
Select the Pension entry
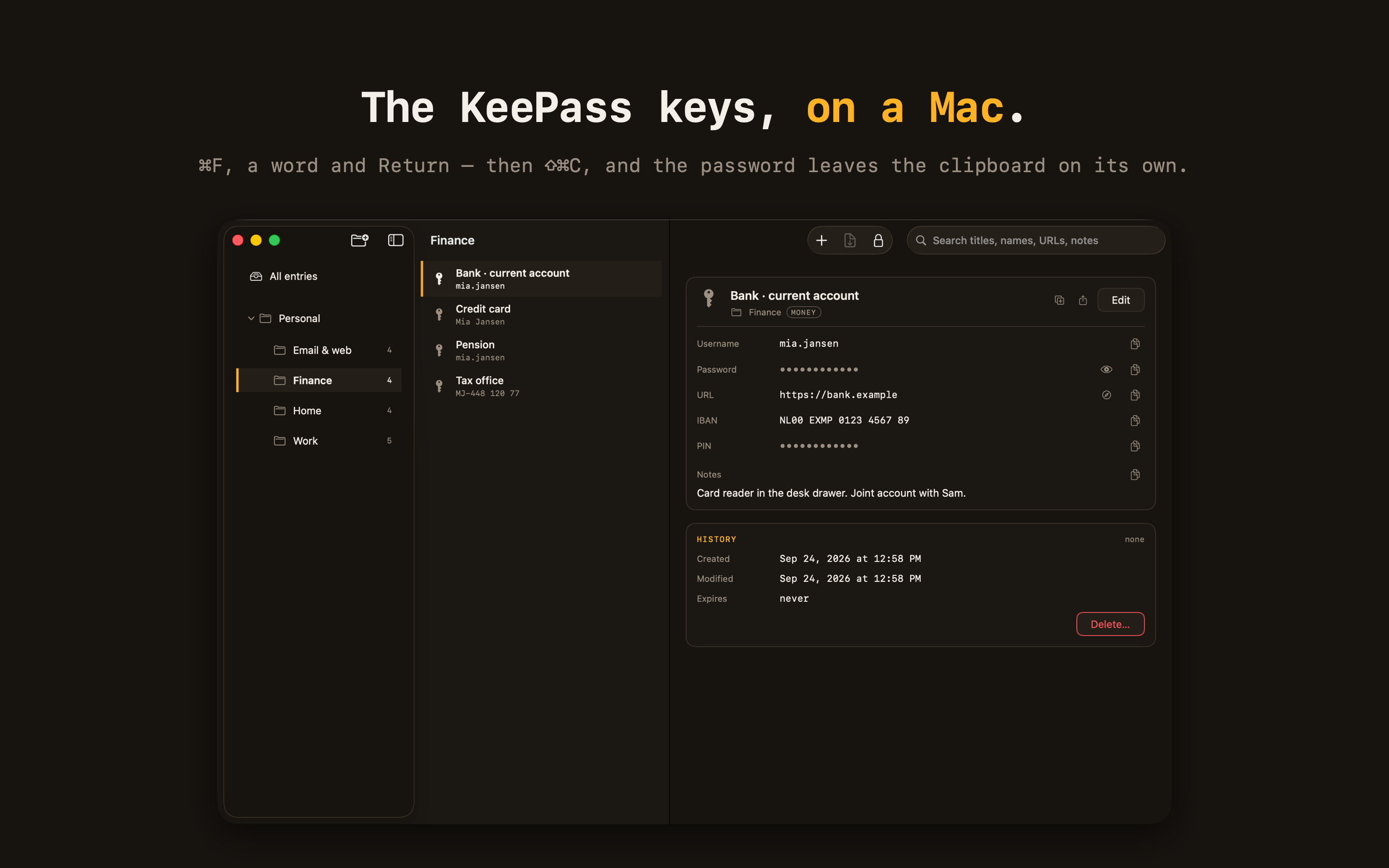[541, 350]
